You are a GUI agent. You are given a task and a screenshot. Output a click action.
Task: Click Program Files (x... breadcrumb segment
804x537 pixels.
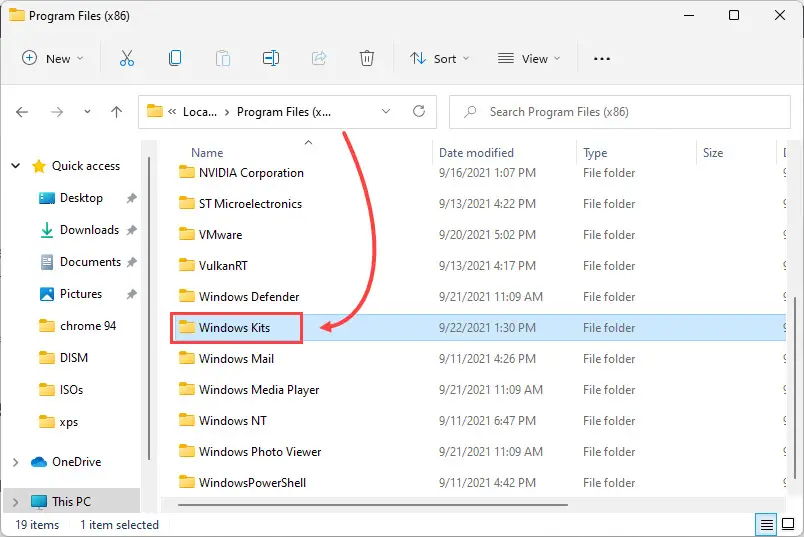click(x=284, y=112)
